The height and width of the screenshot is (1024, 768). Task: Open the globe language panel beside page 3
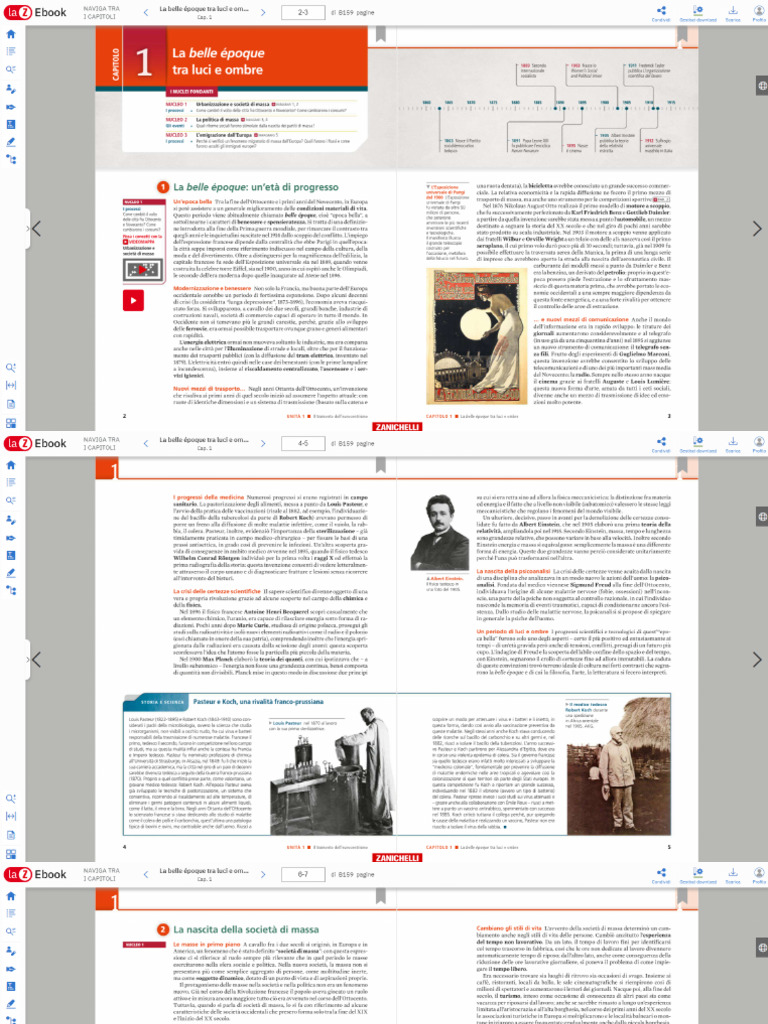[x=762, y=86]
